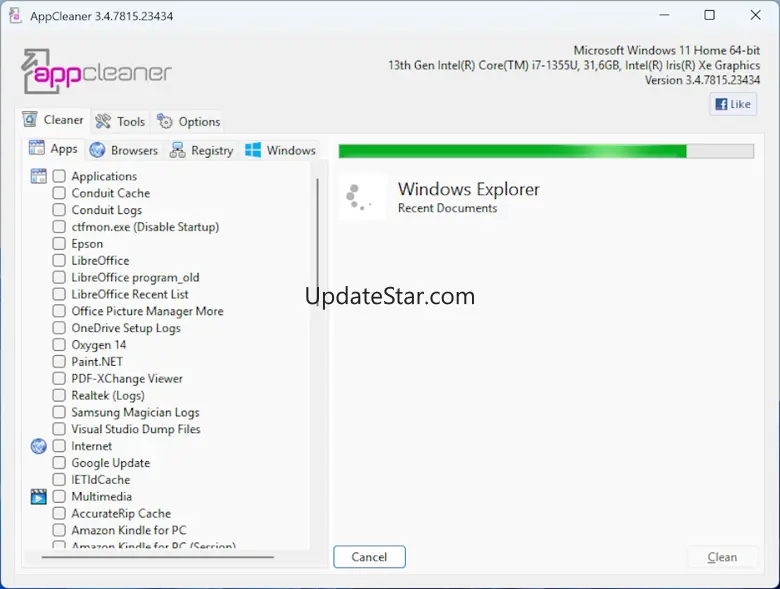The height and width of the screenshot is (589, 780).
Task: Check the Visual Studio Dump Files checkbox
Action: [59, 429]
